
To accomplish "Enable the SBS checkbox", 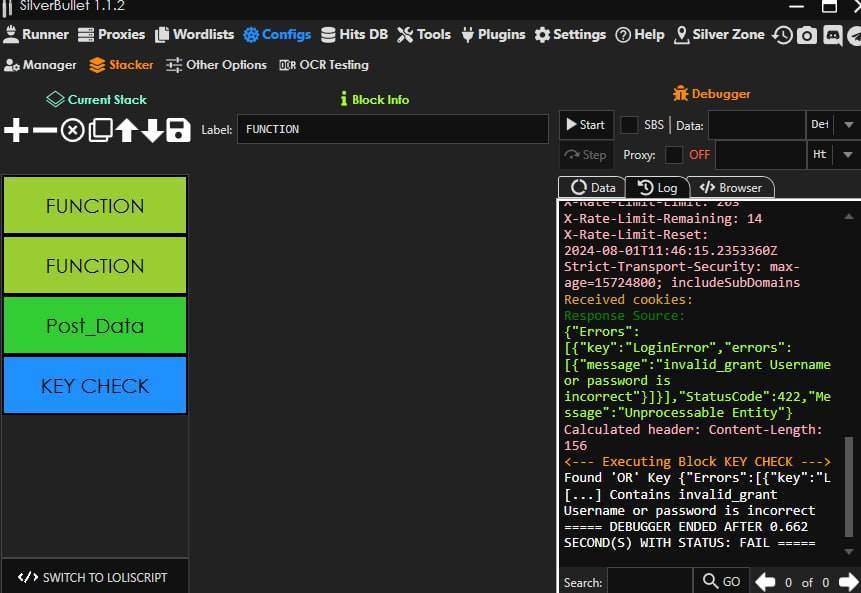I will pyautogui.click(x=629, y=125).
